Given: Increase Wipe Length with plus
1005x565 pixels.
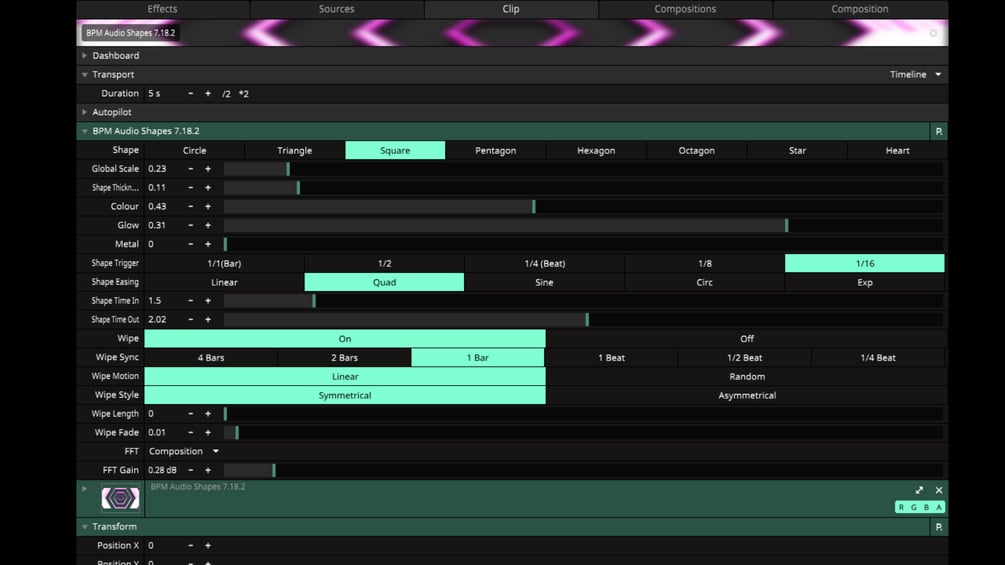Looking at the screenshot, I should click(x=208, y=414).
